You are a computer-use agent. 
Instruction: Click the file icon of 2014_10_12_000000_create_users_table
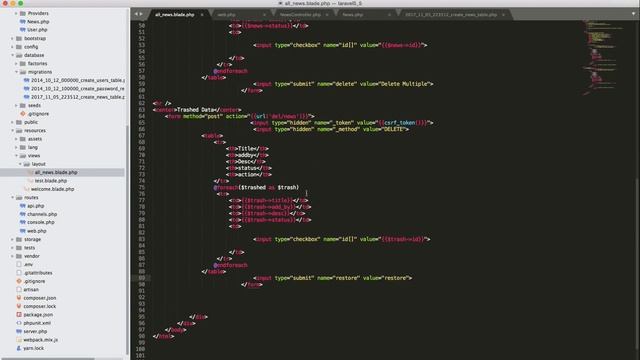[x=27, y=80]
